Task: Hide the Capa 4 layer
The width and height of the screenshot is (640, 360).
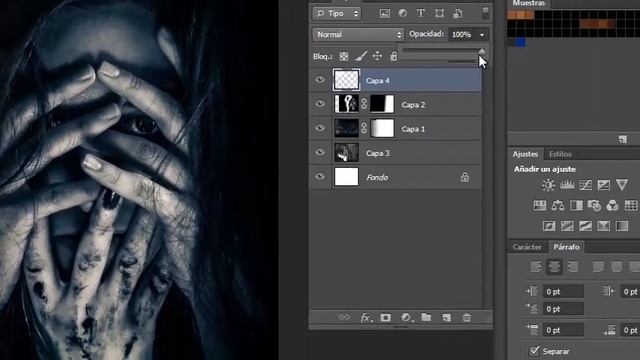Action: tap(320, 80)
